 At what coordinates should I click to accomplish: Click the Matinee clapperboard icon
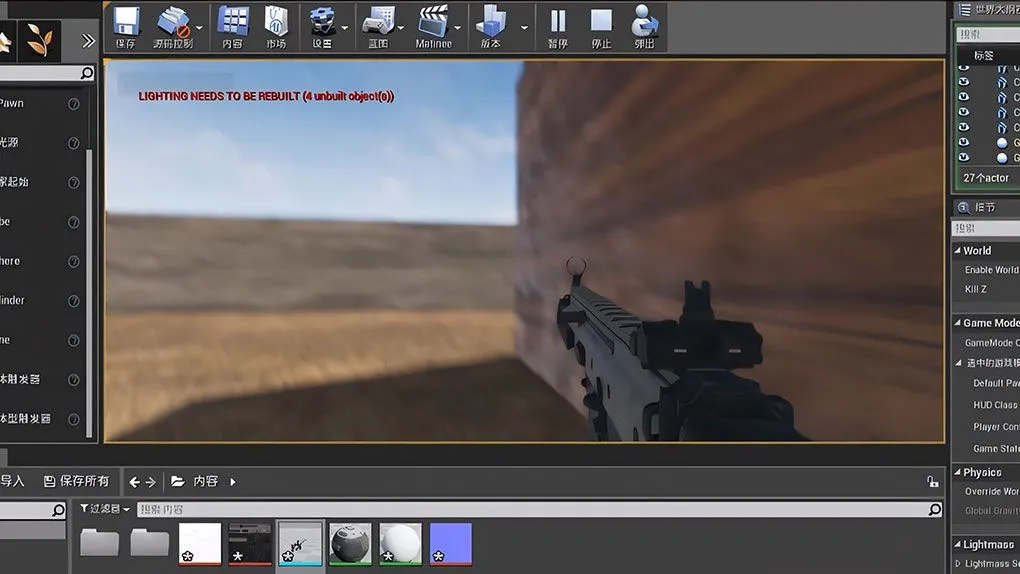tap(433, 21)
